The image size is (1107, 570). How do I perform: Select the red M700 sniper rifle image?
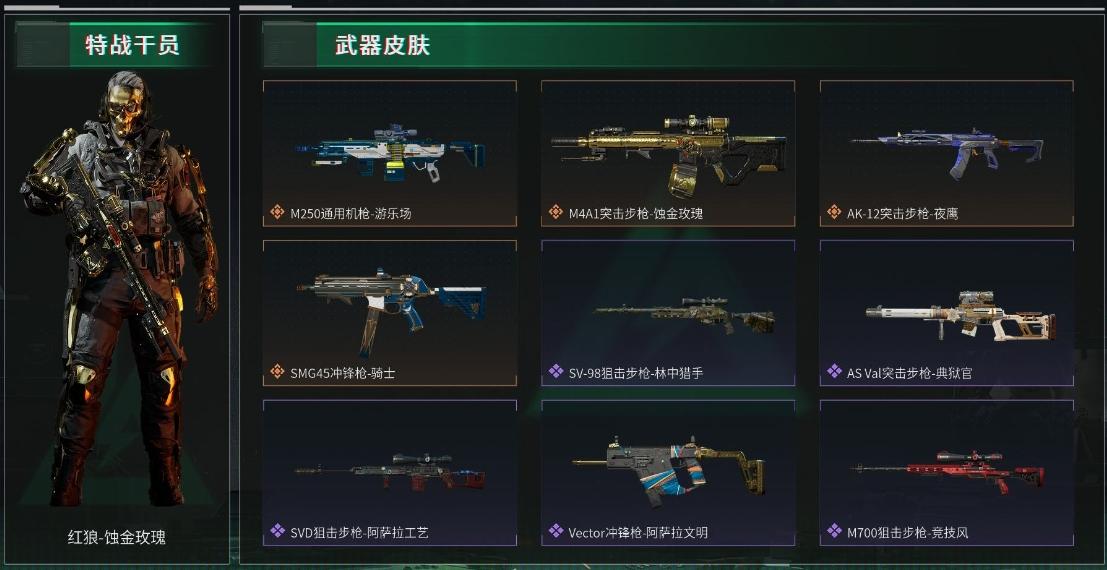tap(947, 471)
